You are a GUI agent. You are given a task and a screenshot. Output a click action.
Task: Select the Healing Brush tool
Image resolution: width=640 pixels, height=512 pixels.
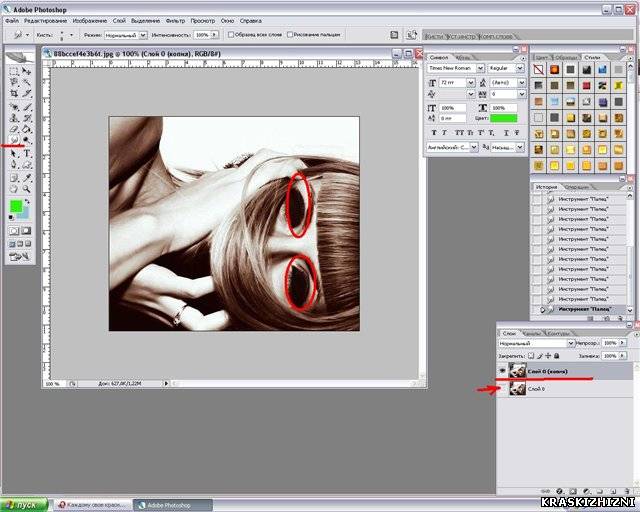[14, 107]
